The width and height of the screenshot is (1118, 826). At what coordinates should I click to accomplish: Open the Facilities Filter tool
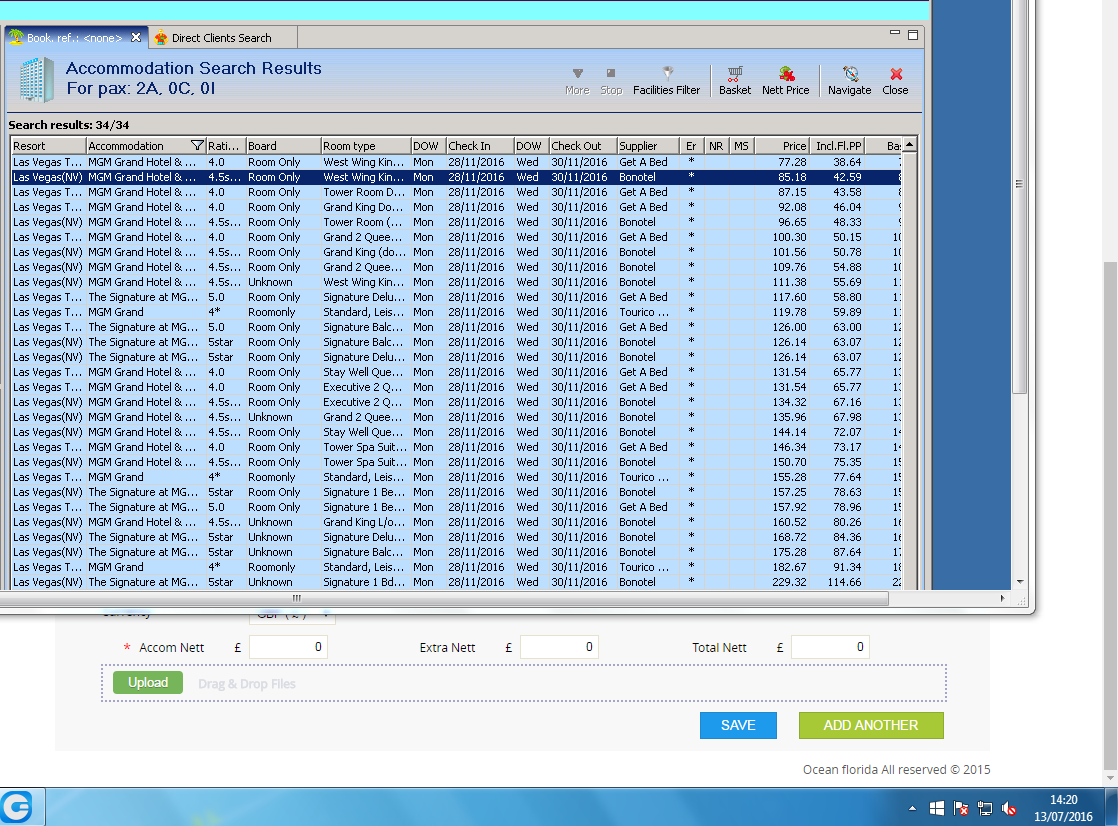click(667, 81)
